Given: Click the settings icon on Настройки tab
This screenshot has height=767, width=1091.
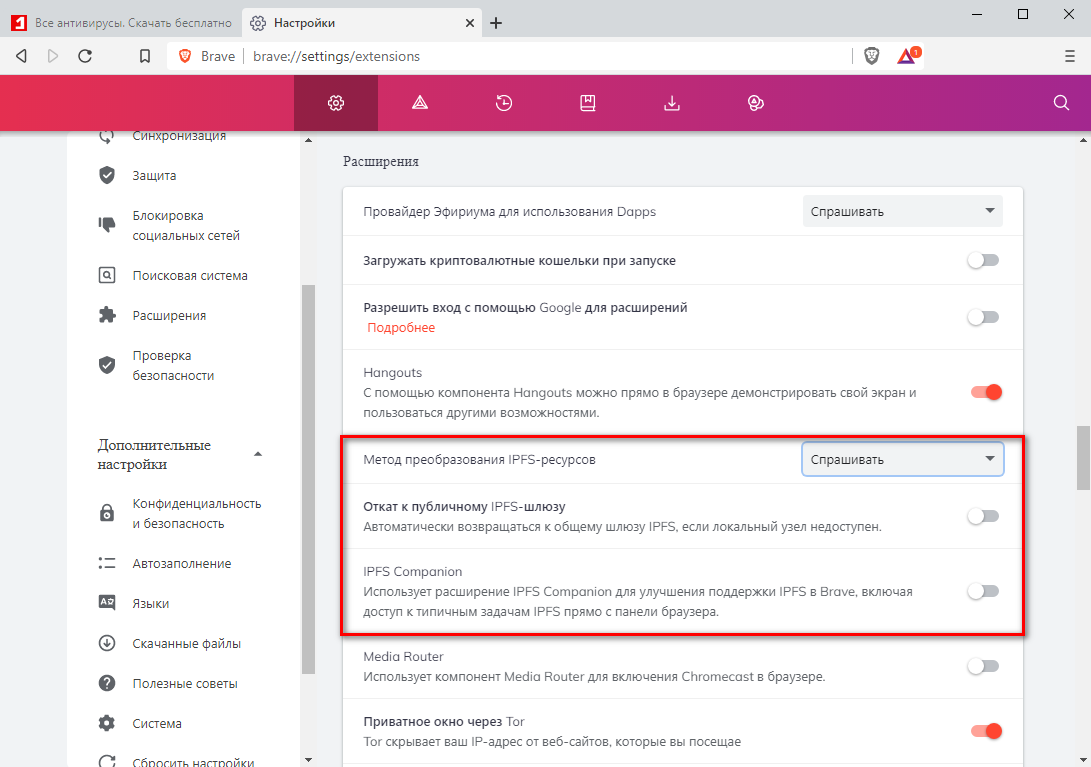Looking at the screenshot, I should pyautogui.click(x=257, y=23).
